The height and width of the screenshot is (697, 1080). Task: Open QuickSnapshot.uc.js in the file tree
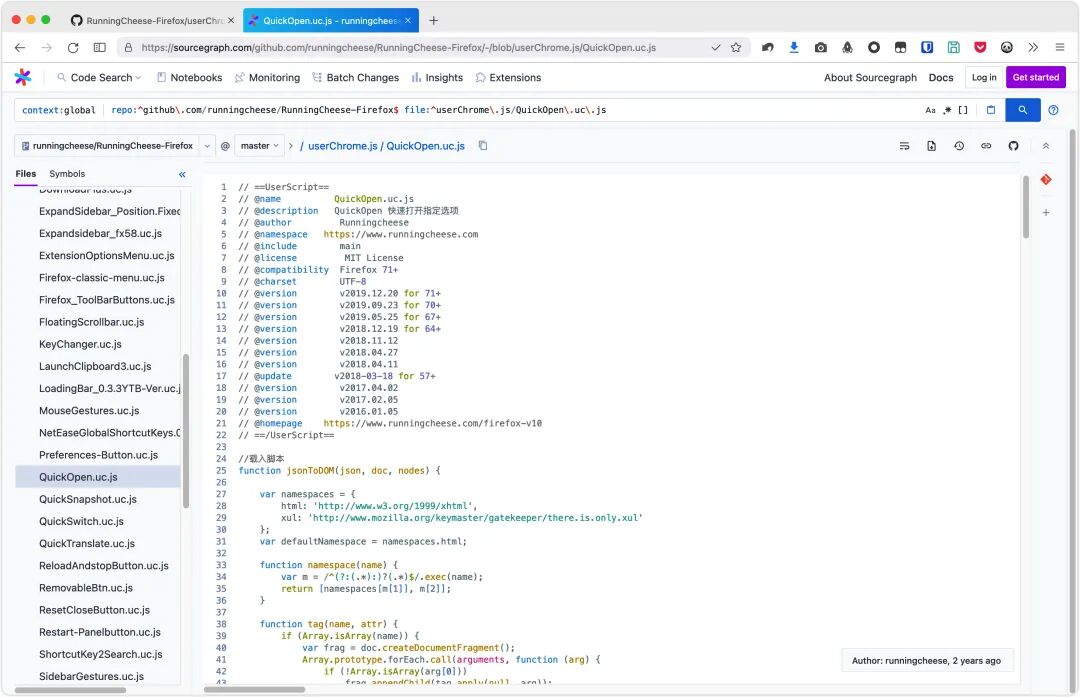(x=87, y=499)
